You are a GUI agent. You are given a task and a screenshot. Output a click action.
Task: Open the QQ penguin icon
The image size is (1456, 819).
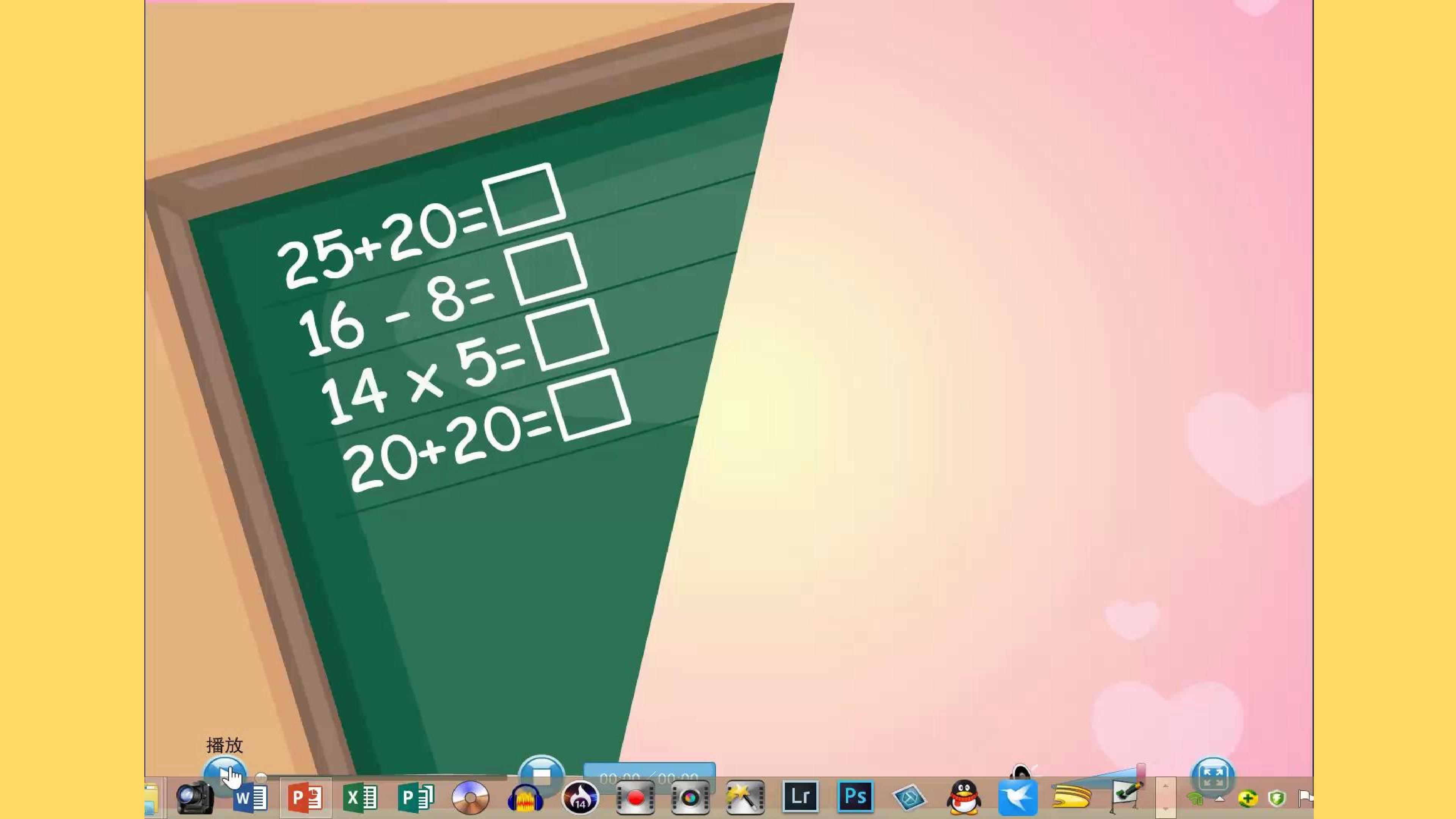point(964,797)
